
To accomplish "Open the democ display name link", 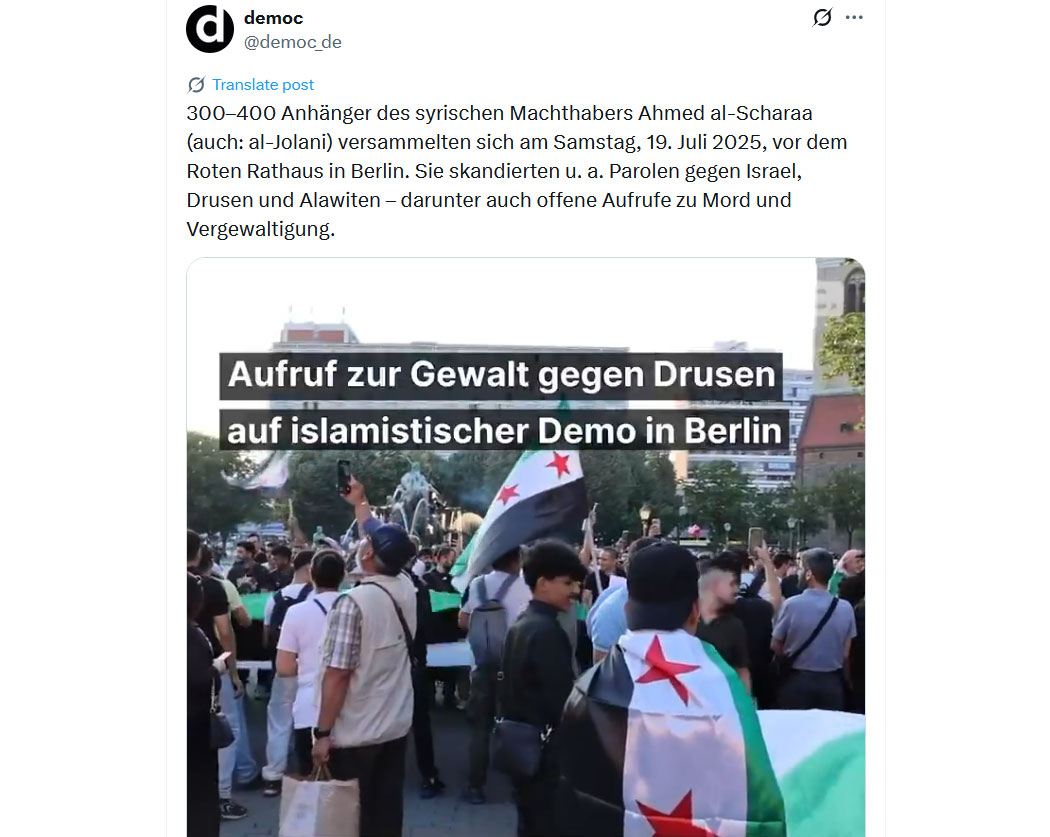I will (x=273, y=18).
